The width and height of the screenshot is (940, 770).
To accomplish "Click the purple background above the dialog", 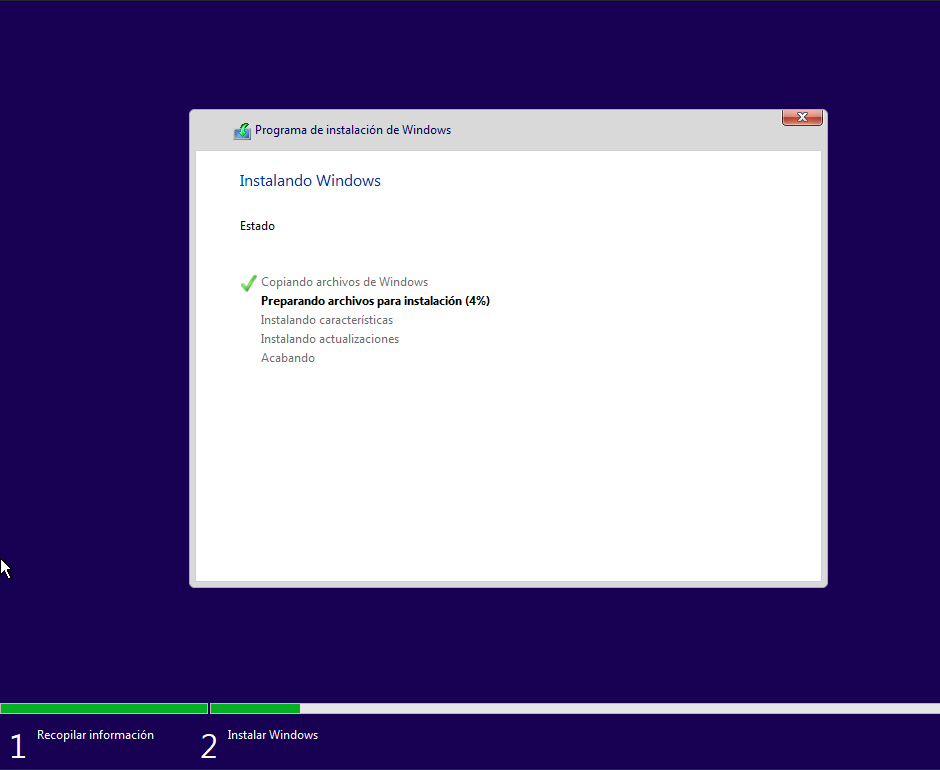I will (x=470, y=54).
